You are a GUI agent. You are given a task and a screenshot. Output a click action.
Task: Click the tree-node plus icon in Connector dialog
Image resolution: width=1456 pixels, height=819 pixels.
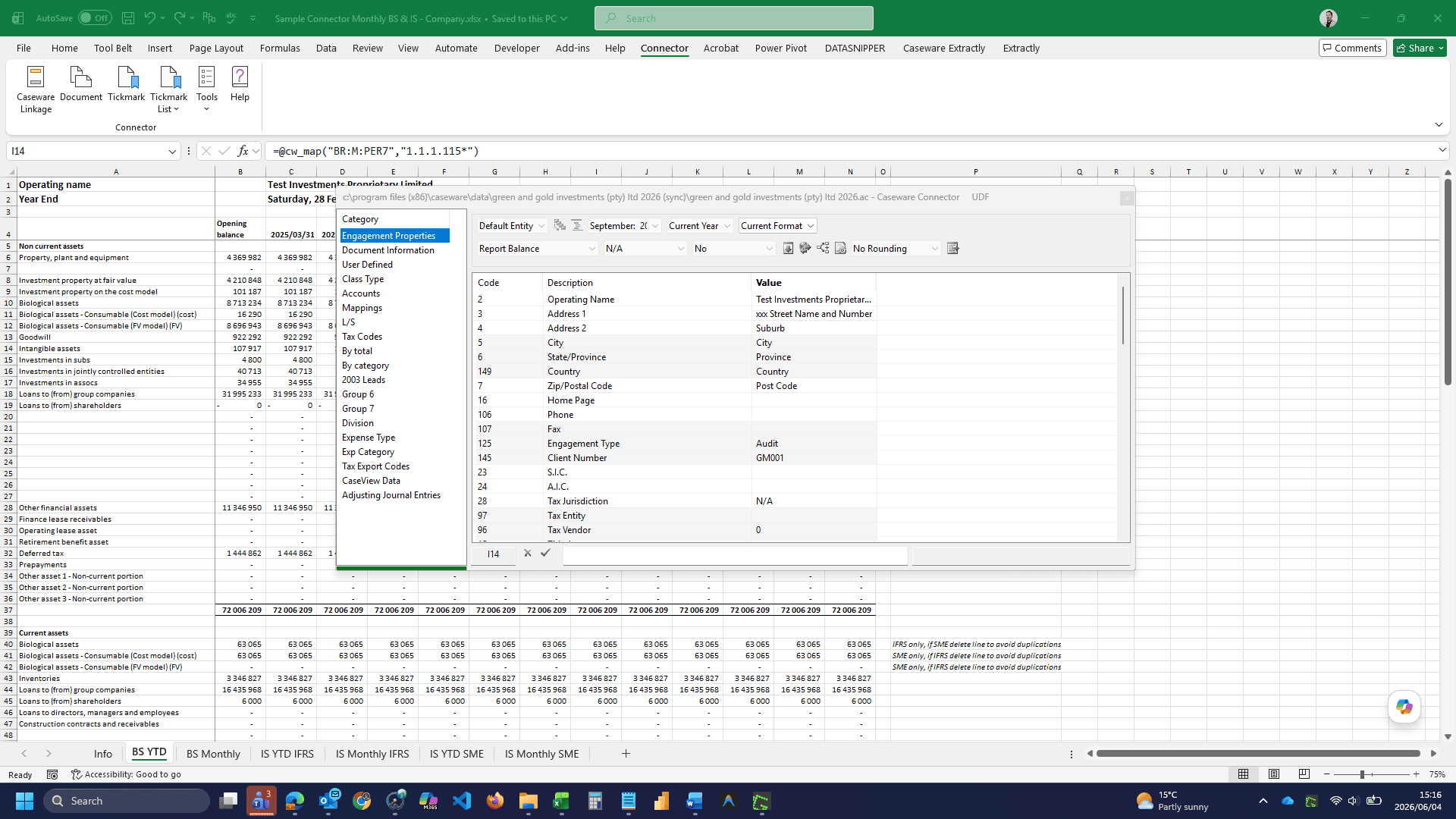click(x=823, y=248)
